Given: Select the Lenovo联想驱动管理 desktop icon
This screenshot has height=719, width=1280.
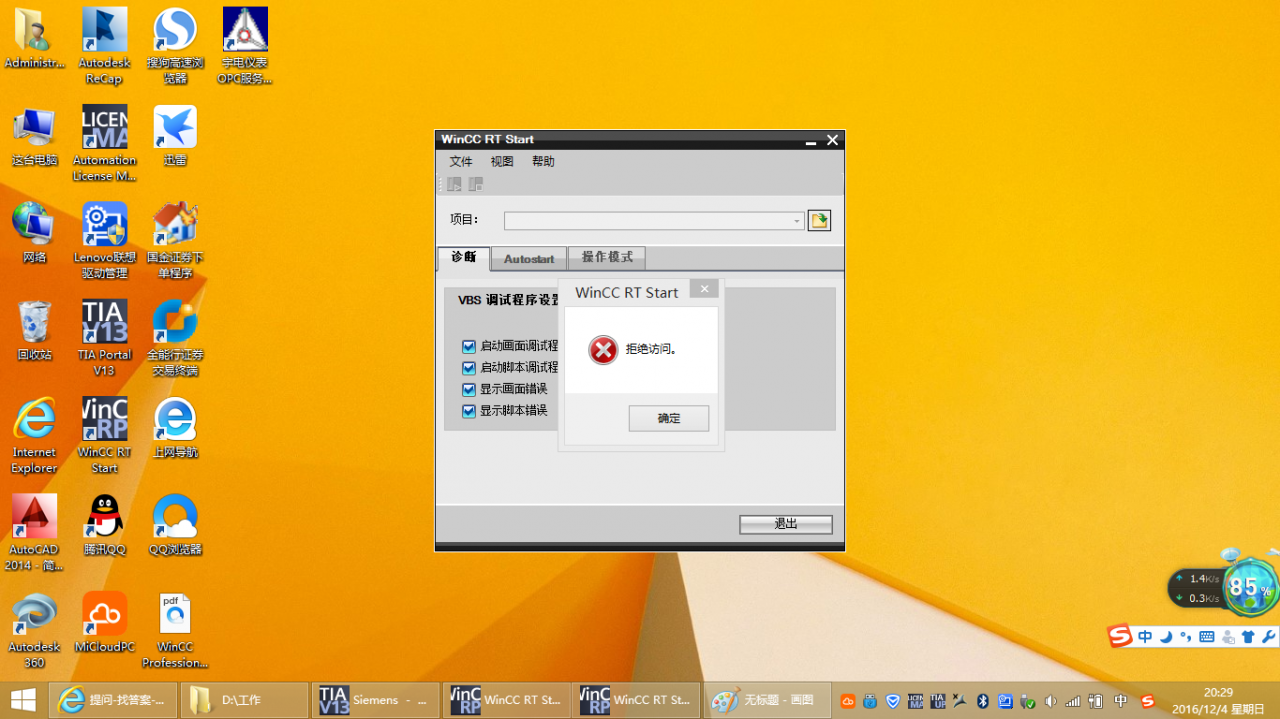Looking at the screenshot, I should click(104, 240).
